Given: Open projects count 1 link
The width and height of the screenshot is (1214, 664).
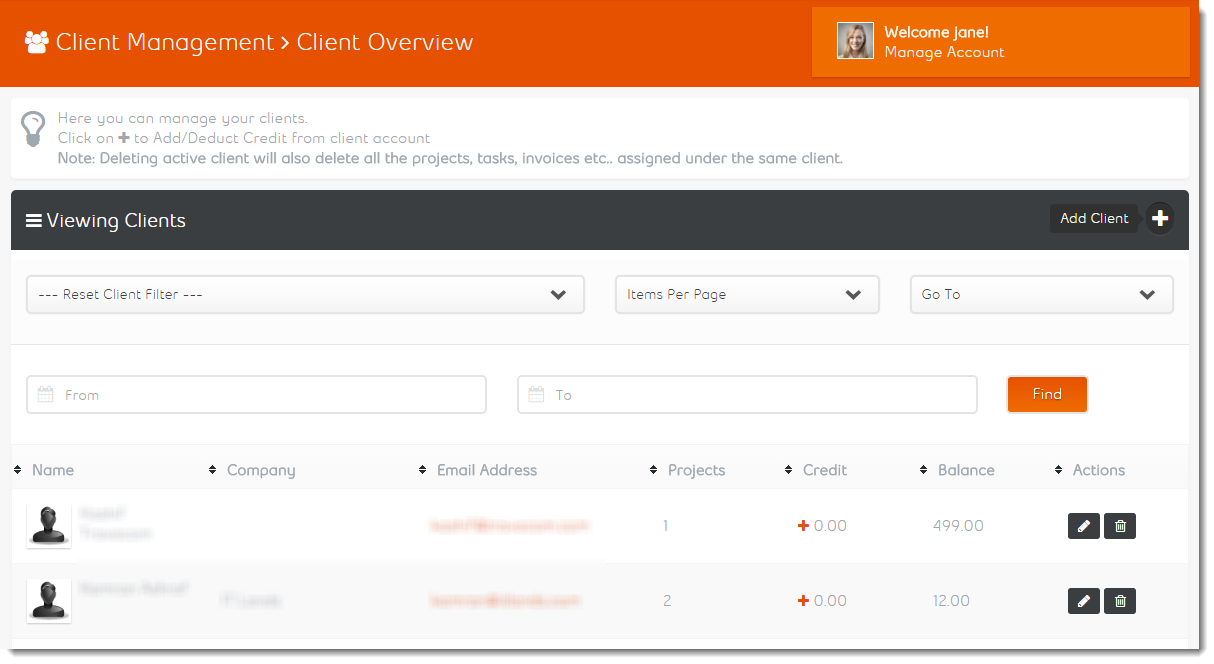Looking at the screenshot, I should tap(667, 526).
